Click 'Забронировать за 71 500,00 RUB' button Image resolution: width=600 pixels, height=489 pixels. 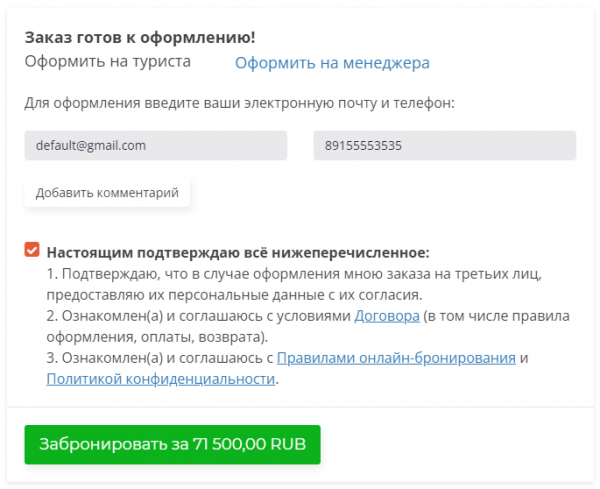click(173, 445)
